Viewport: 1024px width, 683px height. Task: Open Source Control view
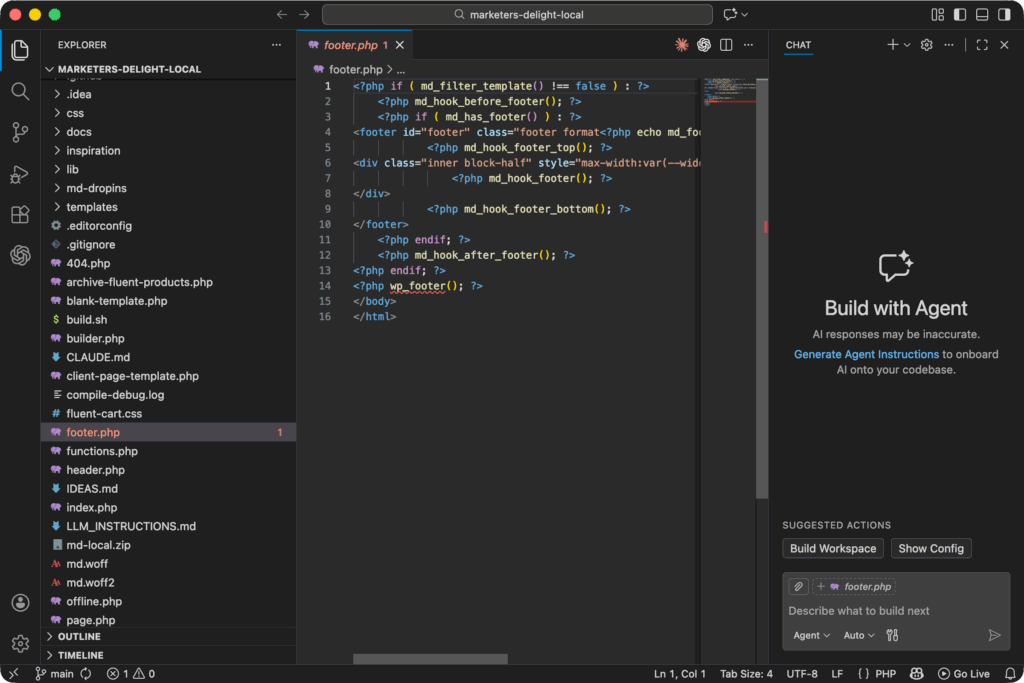coord(20,132)
